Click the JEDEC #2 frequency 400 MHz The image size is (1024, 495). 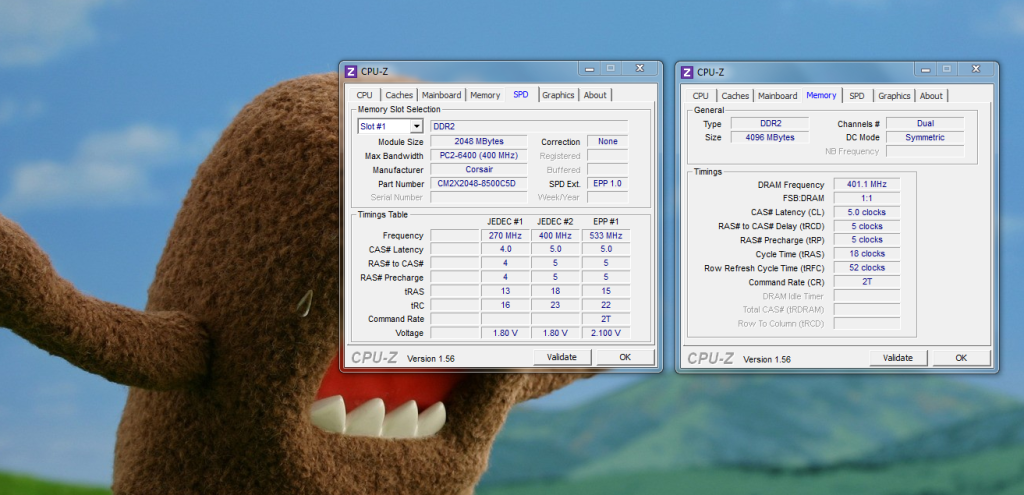555,236
